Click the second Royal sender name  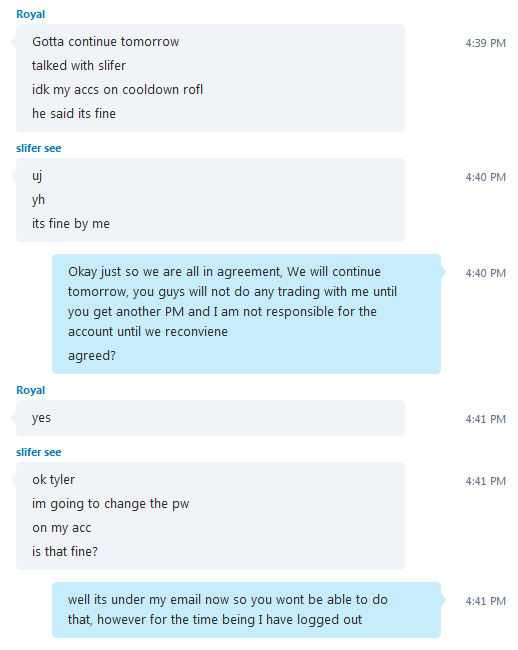click(x=30, y=390)
